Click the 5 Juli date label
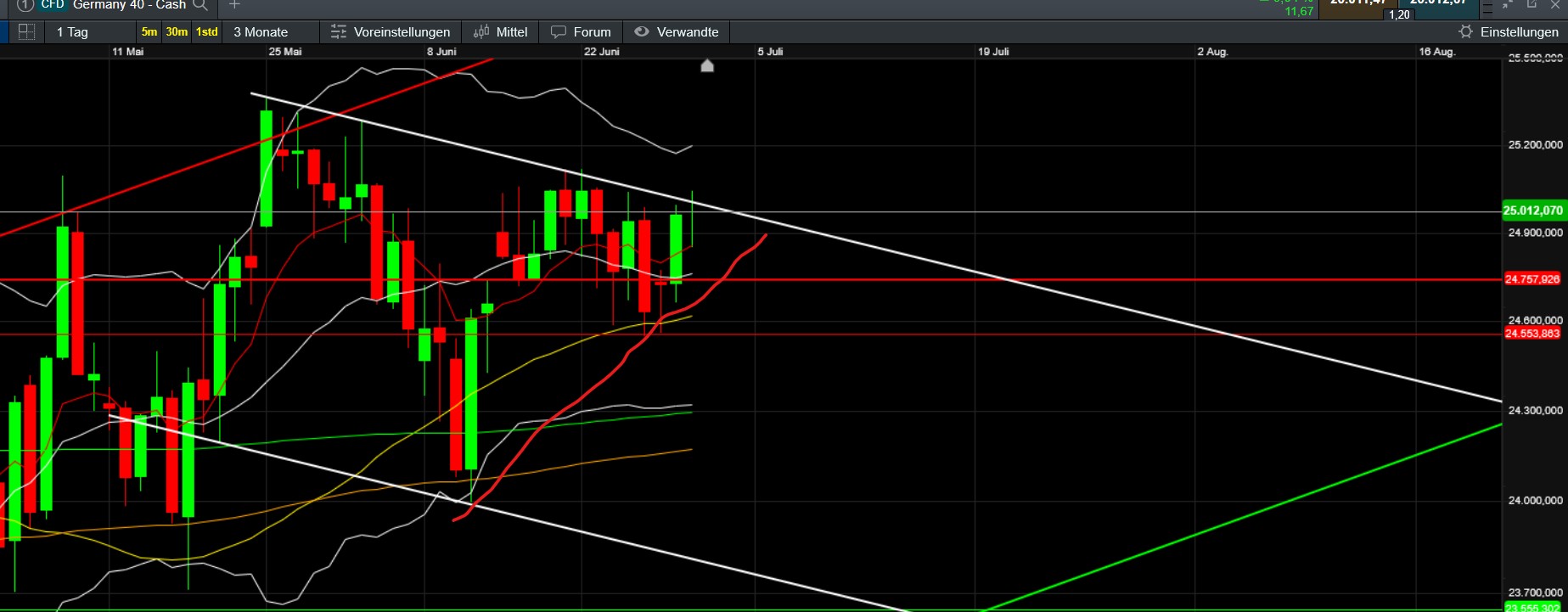The height and width of the screenshot is (612, 1568). click(x=770, y=52)
